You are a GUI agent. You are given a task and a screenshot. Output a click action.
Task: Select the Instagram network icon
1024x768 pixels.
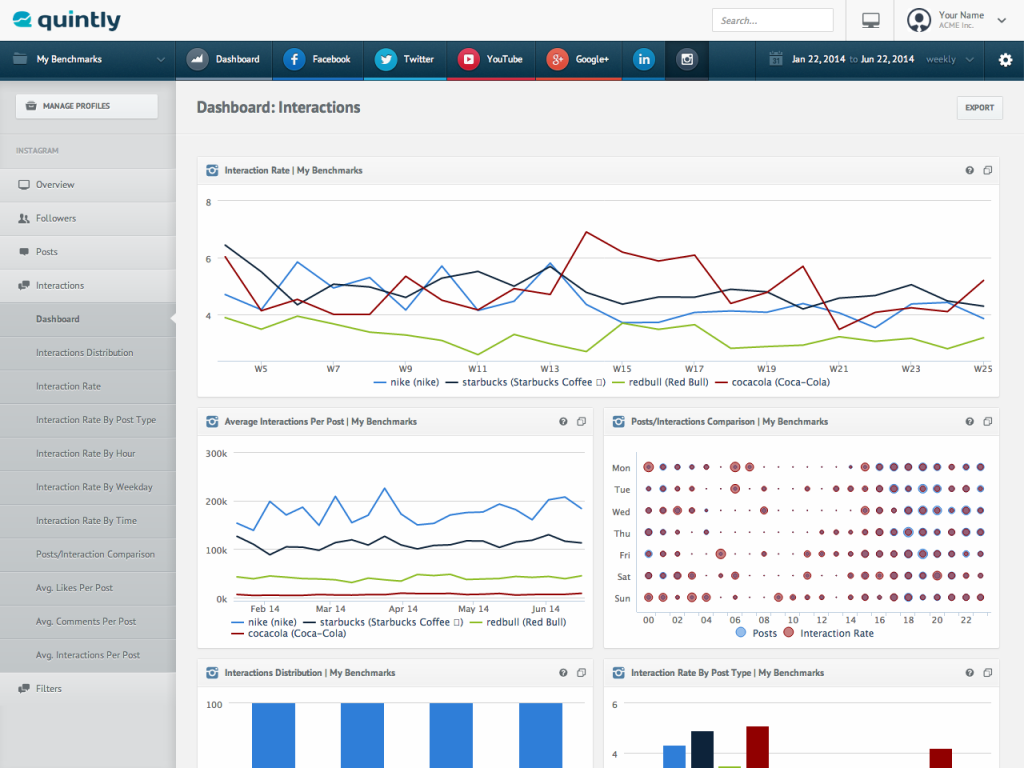[x=687, y=59]
